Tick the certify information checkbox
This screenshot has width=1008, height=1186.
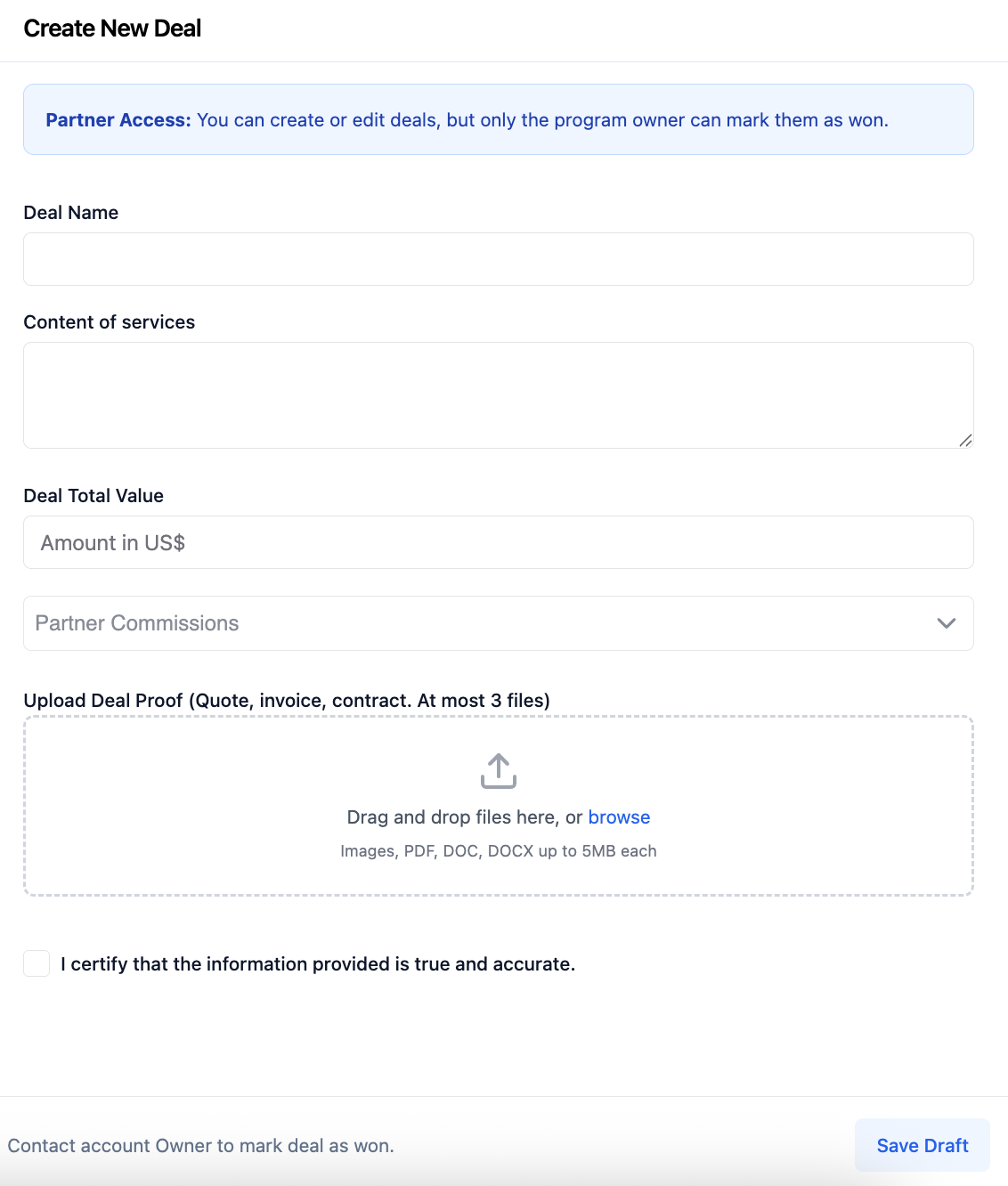tap(37, 963)
